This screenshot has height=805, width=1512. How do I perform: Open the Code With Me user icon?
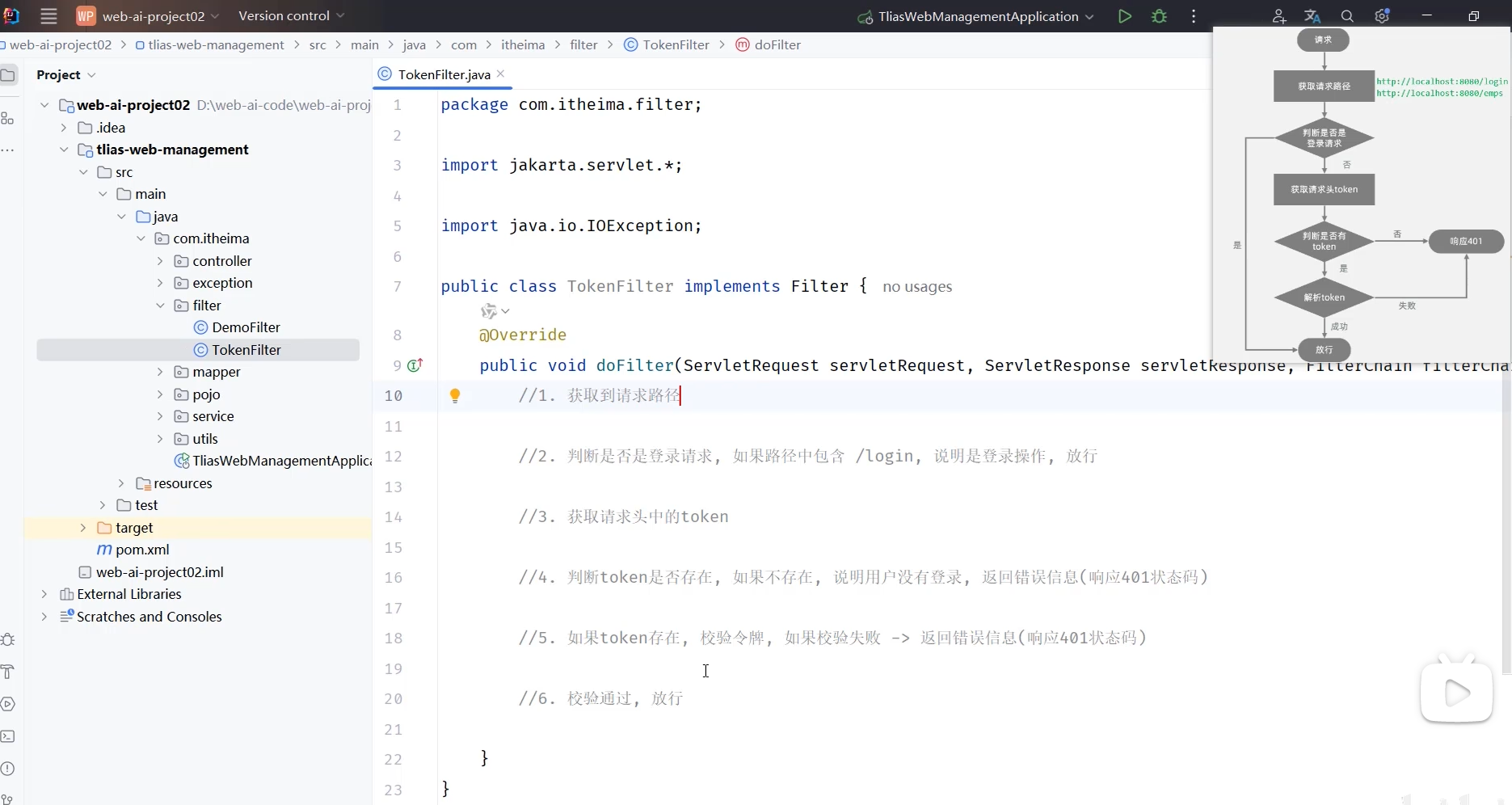point(1278,16)
